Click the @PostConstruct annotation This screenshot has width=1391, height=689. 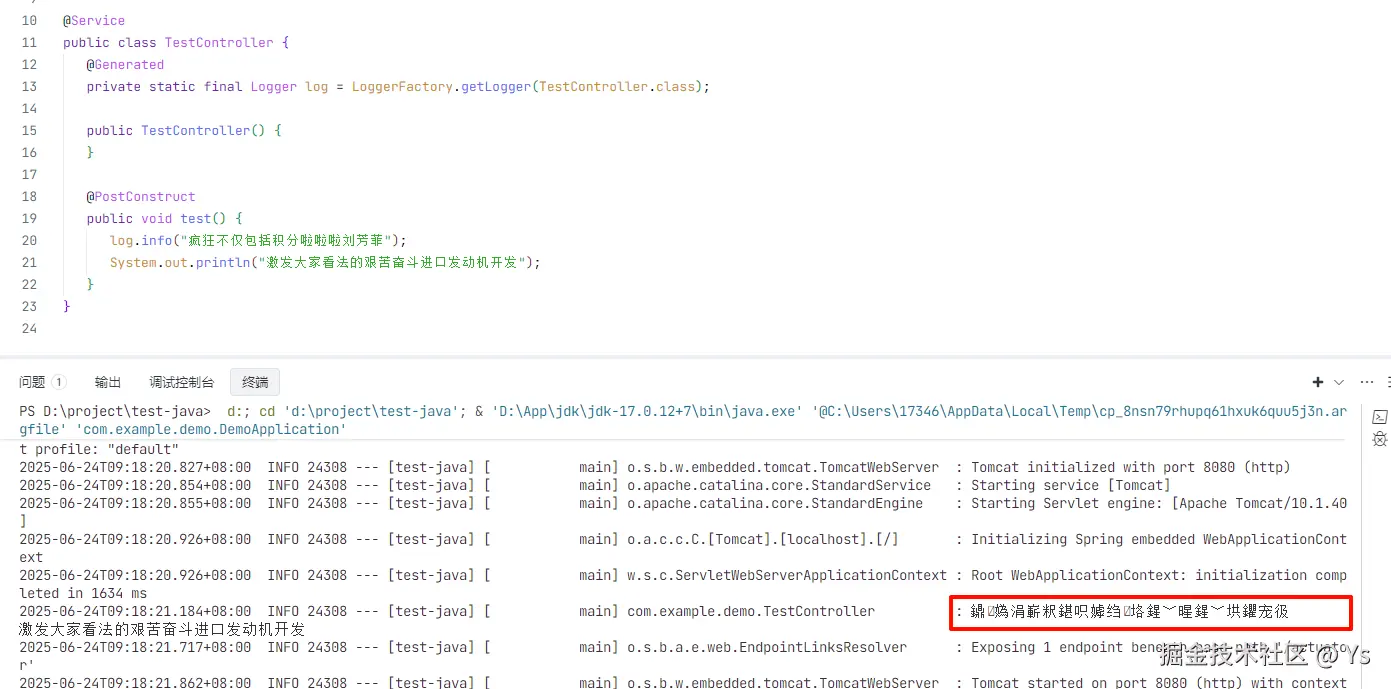click(x=140, y=196)
